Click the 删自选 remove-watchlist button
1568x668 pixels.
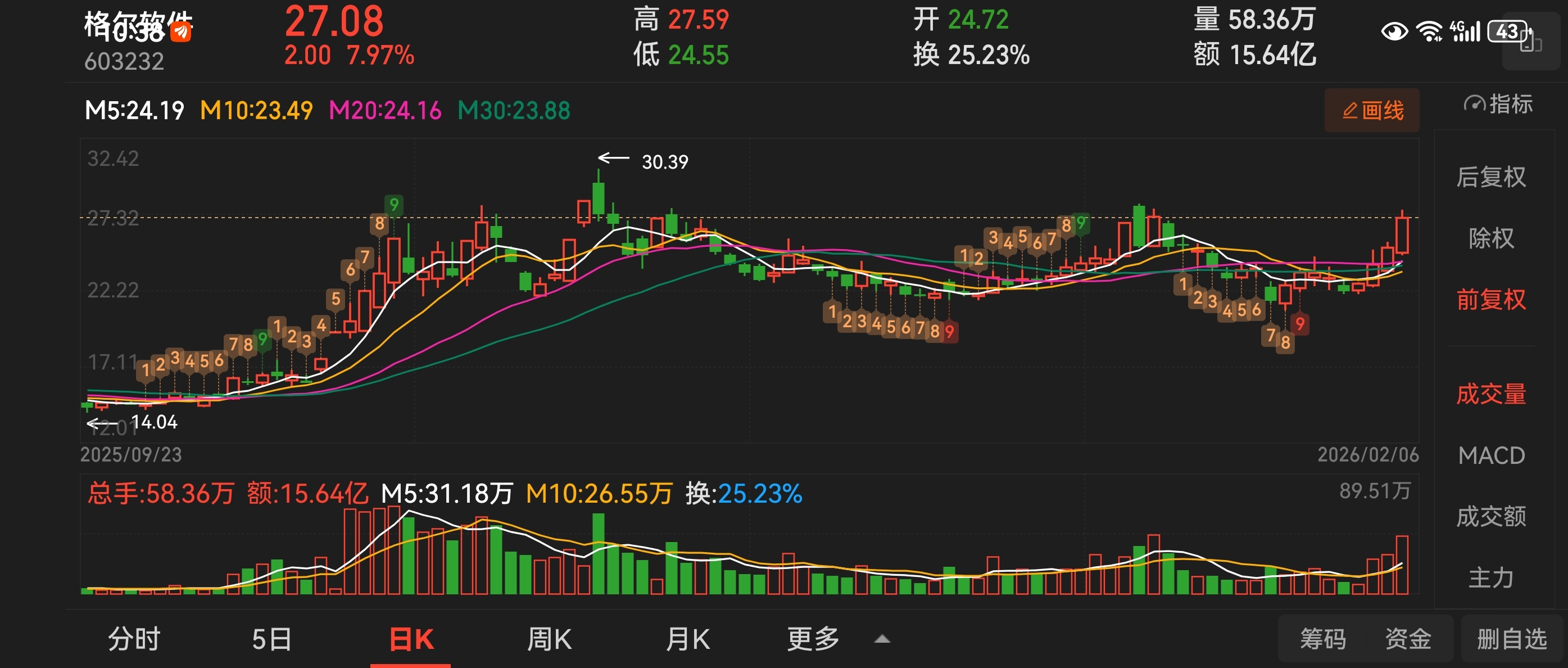tap(1511, 639)
